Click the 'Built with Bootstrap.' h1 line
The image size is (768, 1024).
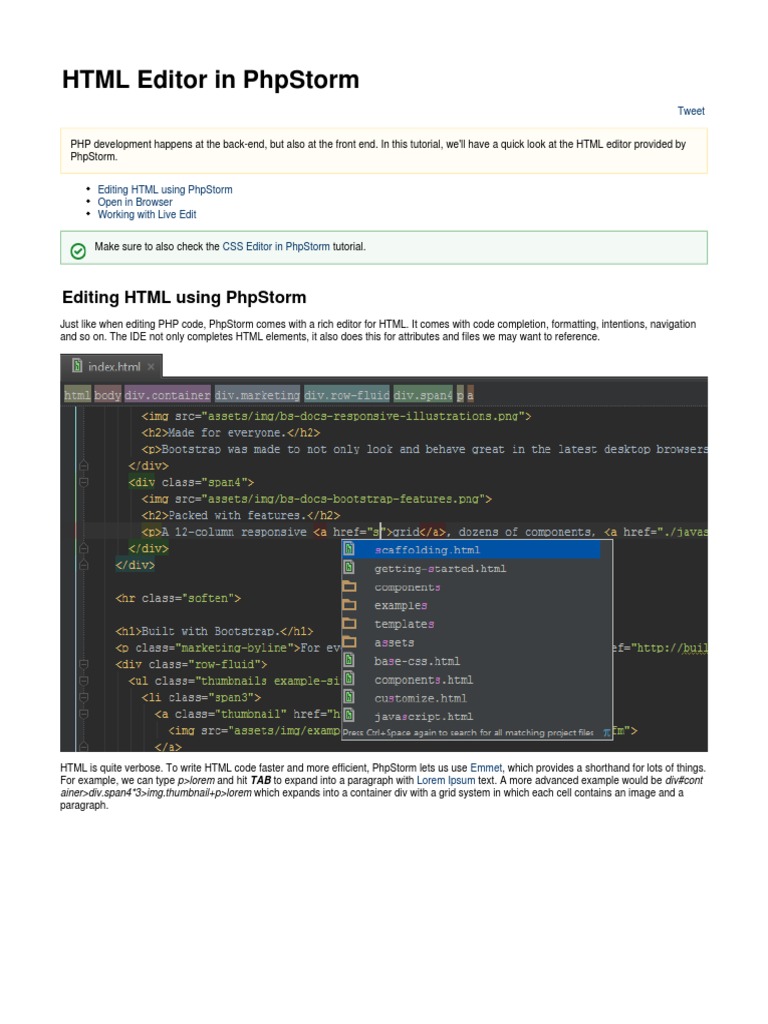[x=214, y=632]
